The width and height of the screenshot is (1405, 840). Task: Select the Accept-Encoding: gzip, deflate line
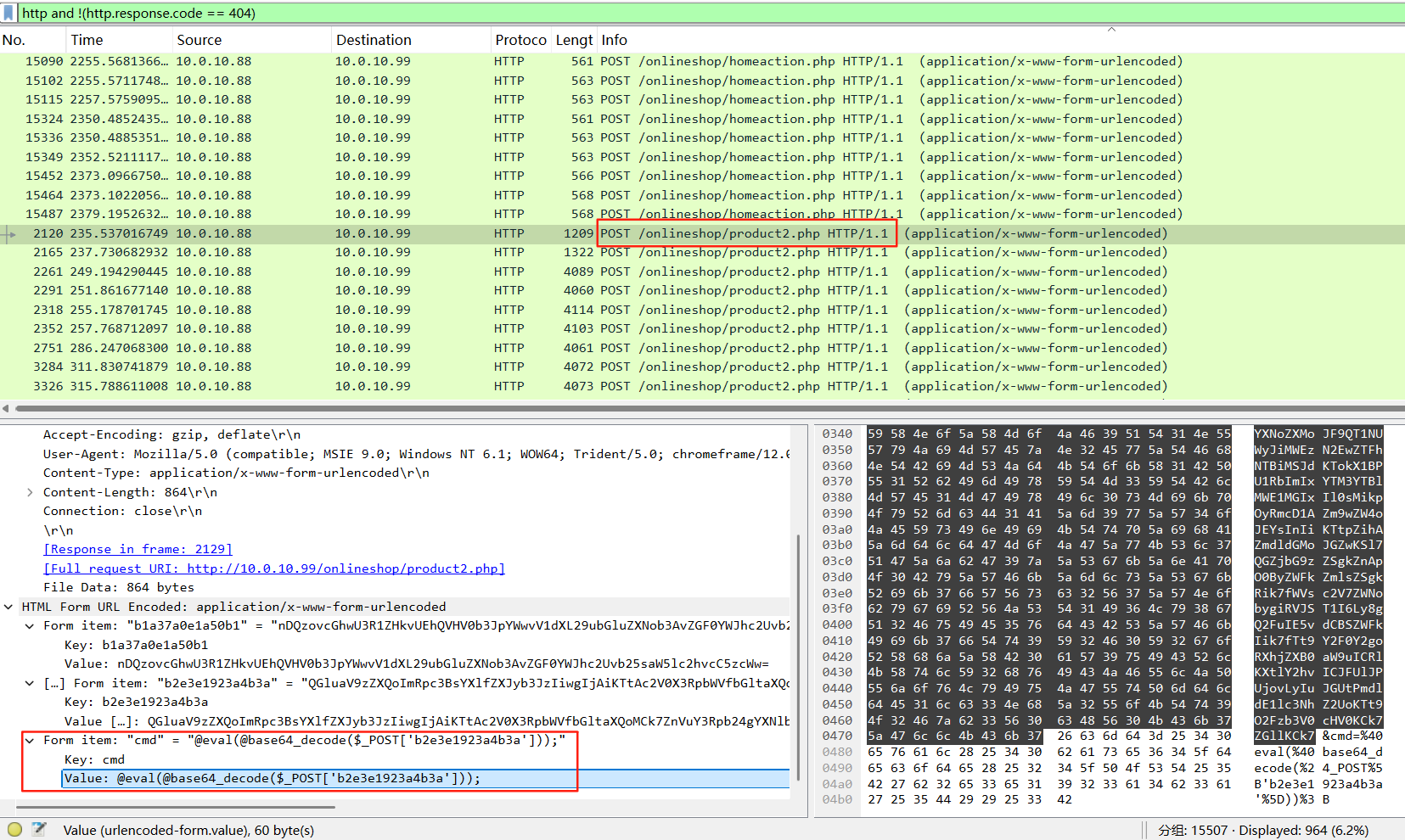(171, 434)
